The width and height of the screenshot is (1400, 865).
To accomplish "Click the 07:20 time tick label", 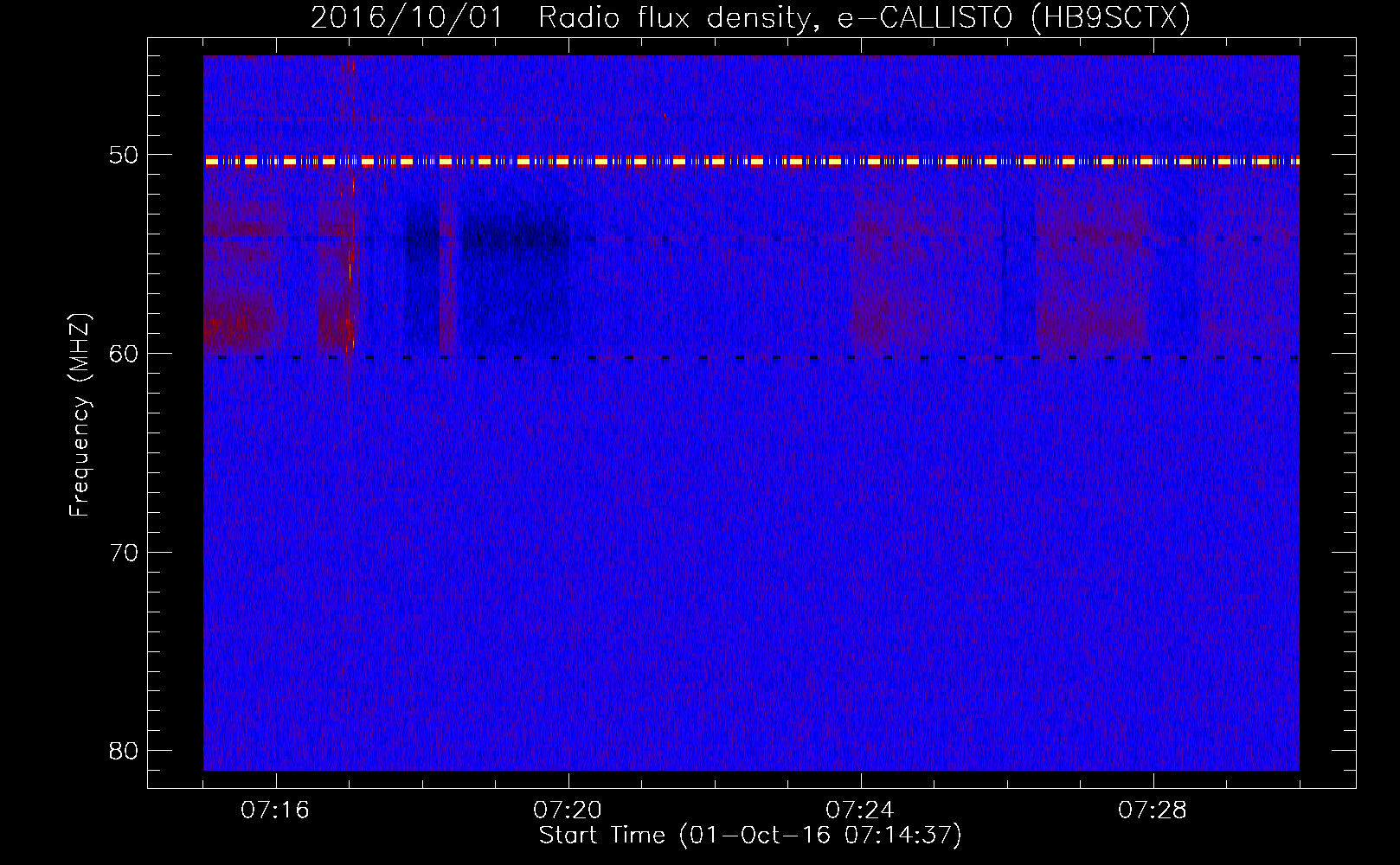I will (x=568, y=811).
